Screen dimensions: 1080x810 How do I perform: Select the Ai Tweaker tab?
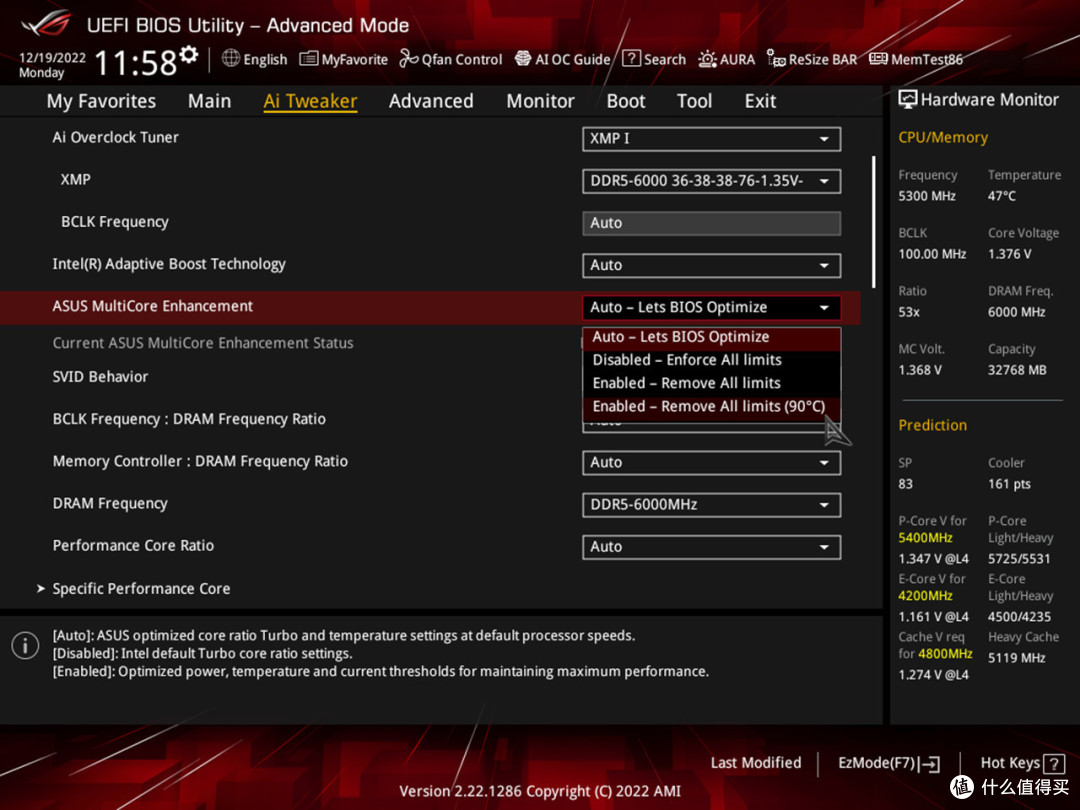tap(310, 101)
